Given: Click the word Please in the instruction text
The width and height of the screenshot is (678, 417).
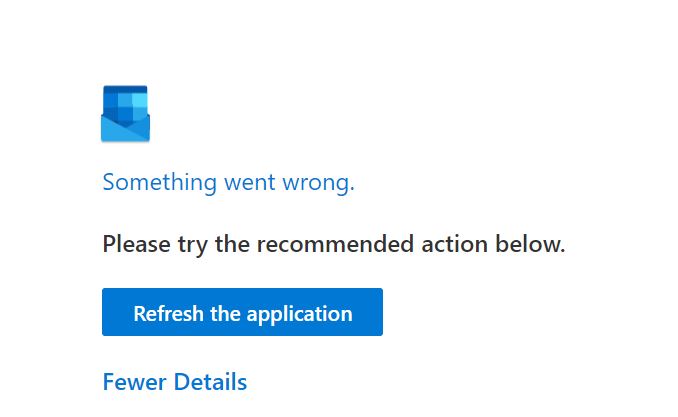Looking at the screenshot, I should click(136, 244).
